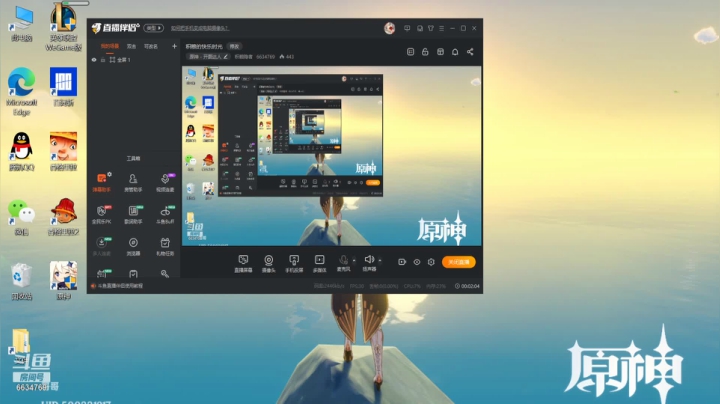Open stream settings gear in bottom bar
The height and width of the screenshot is (404, 720).
click(x=431, y=262)
